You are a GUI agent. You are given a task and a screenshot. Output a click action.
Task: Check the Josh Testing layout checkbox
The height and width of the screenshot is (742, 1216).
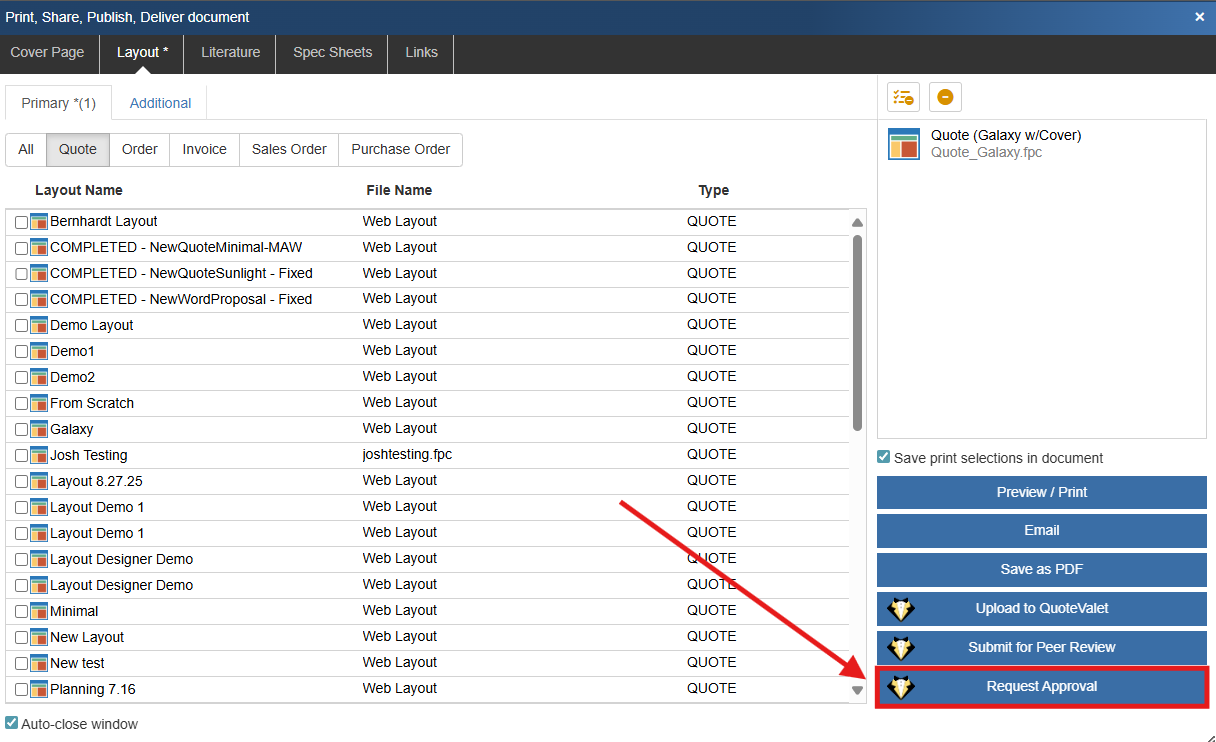[x=21, y=456]
